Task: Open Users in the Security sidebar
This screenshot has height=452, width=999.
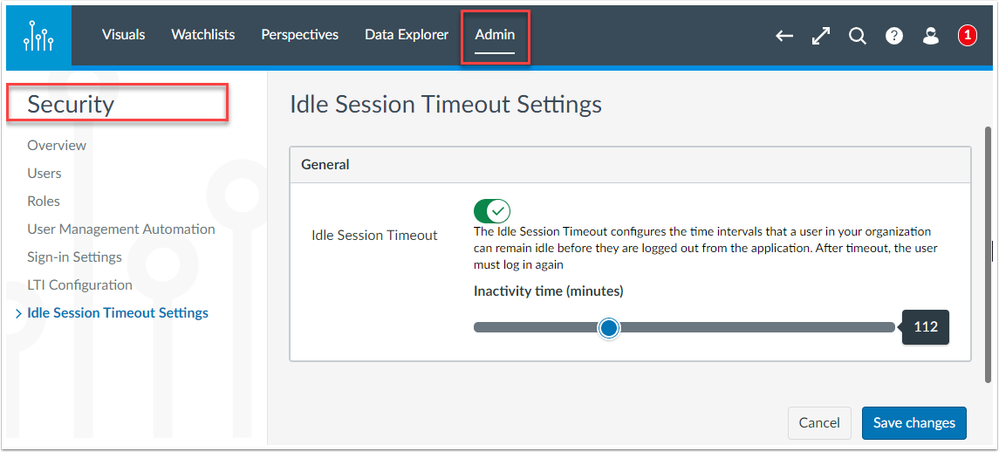Action: 44,173
